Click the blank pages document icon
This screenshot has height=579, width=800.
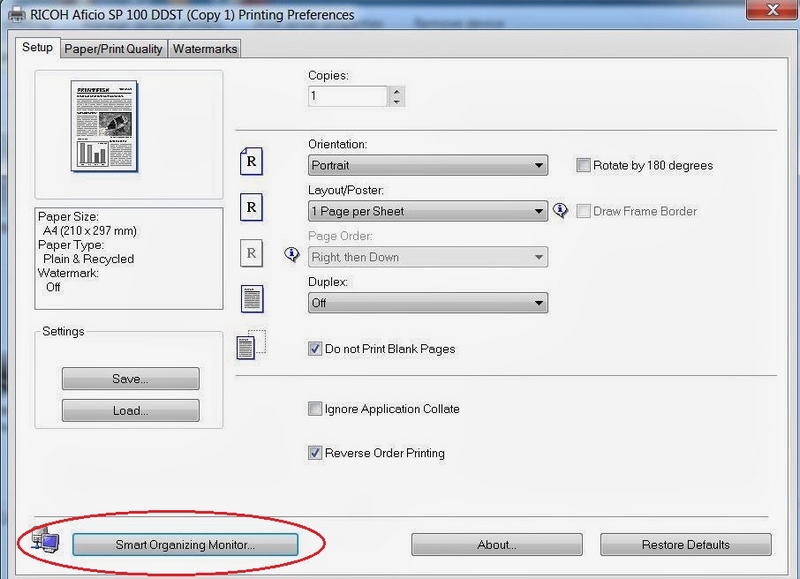pos(251,345)
